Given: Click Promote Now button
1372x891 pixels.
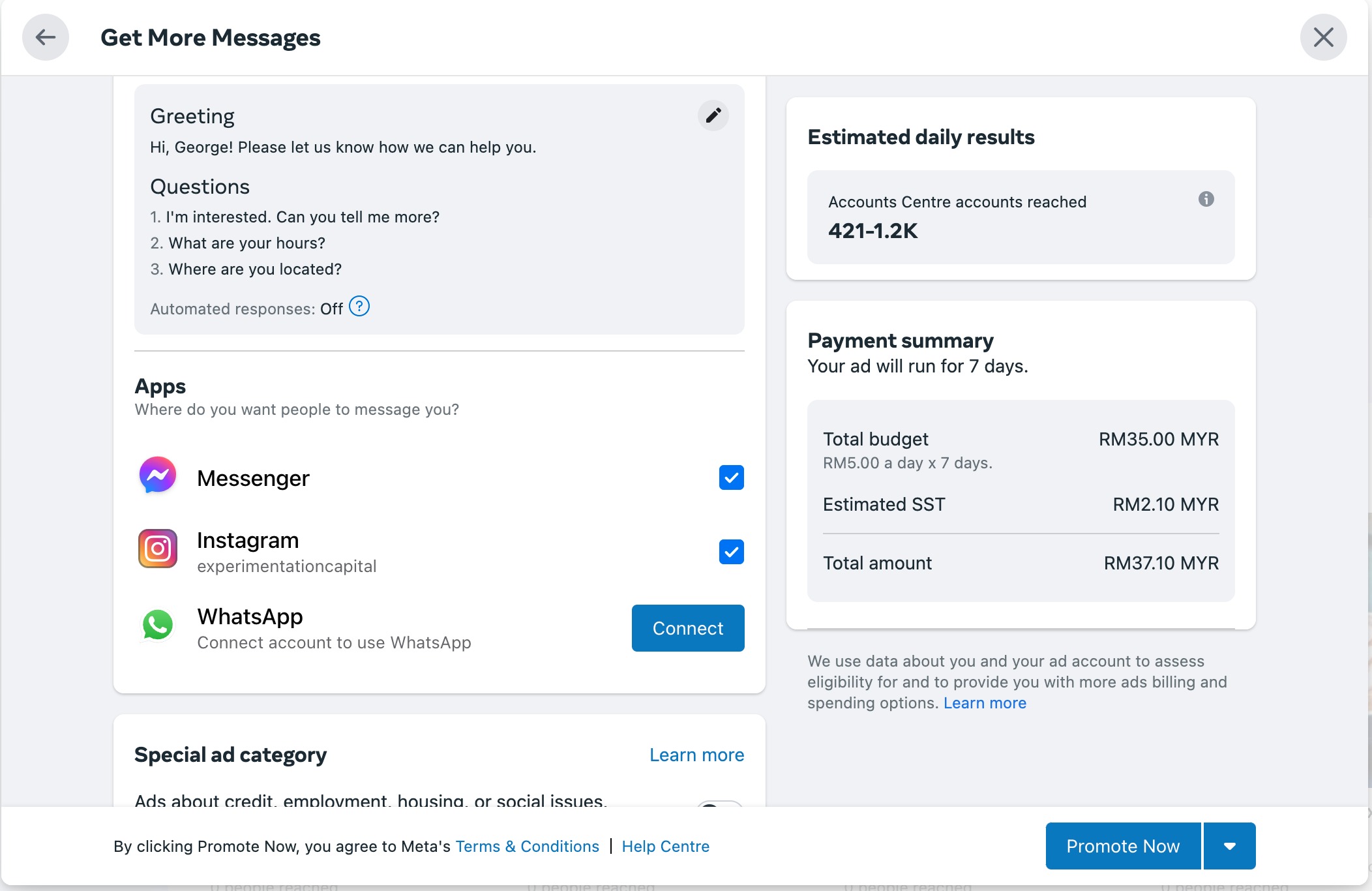Looking at the screenshot, I should pos(1122,846).
